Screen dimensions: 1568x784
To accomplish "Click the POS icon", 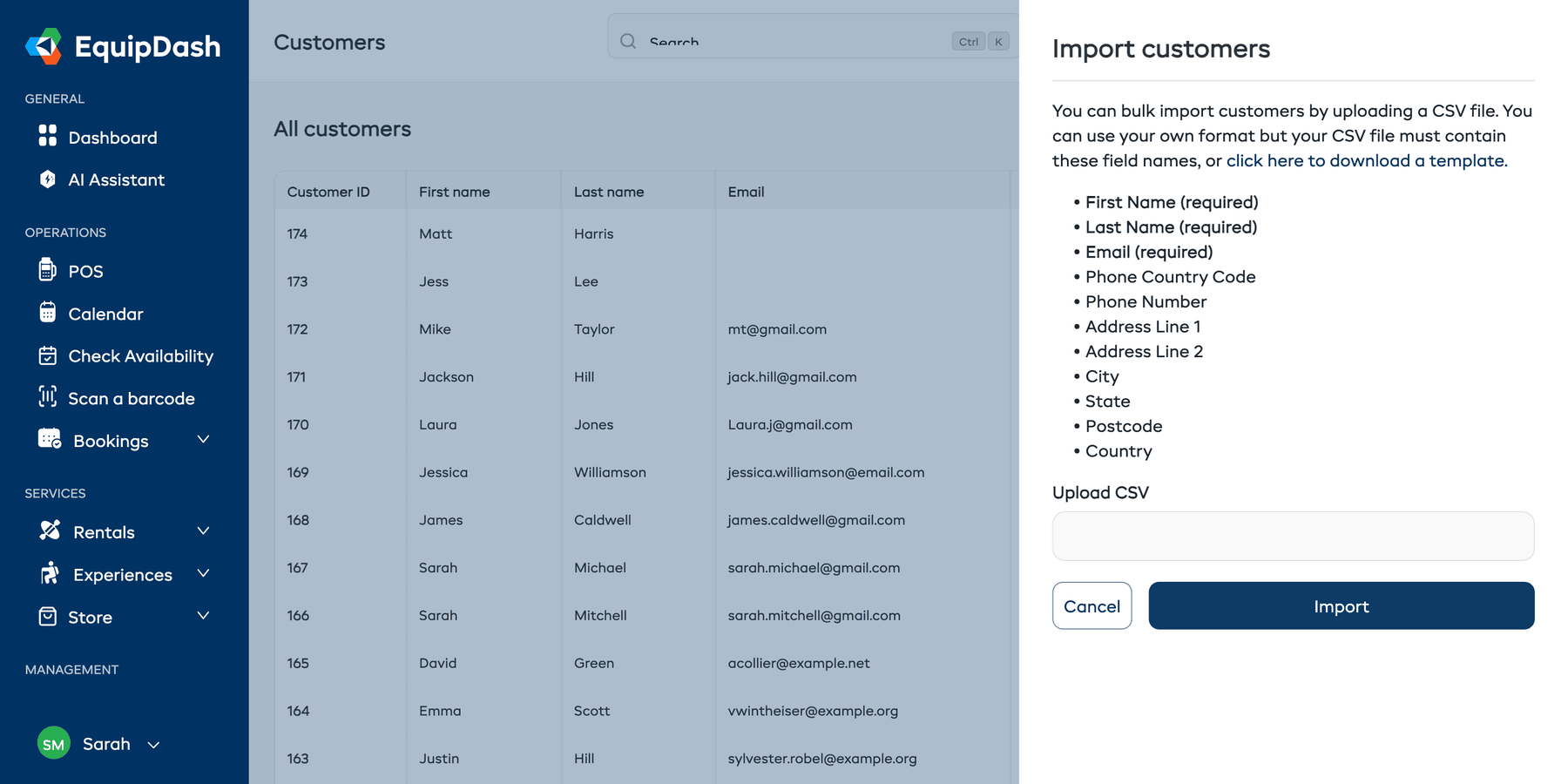I will point(48,271).
